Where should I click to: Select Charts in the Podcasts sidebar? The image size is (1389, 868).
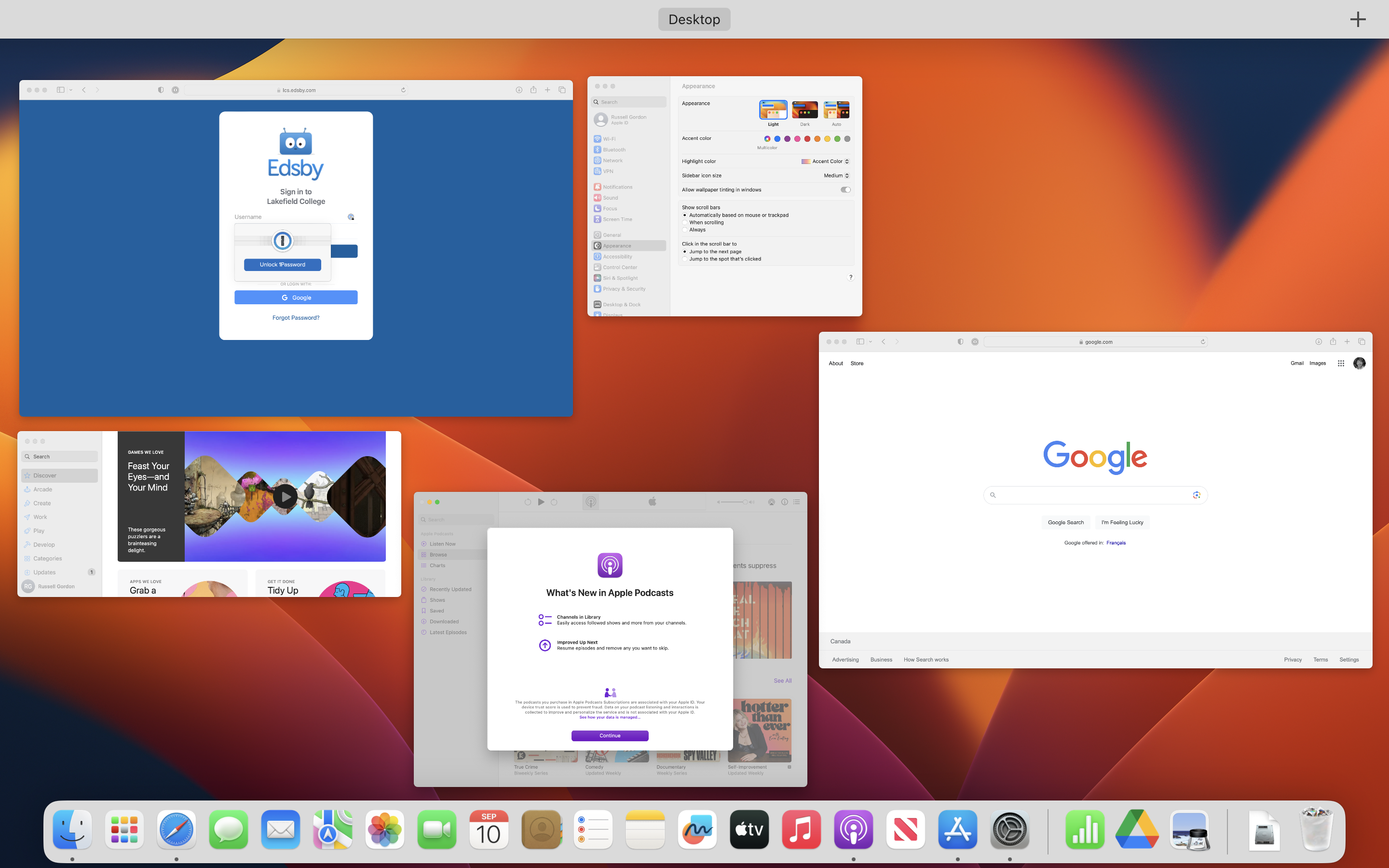coord(437,565)
